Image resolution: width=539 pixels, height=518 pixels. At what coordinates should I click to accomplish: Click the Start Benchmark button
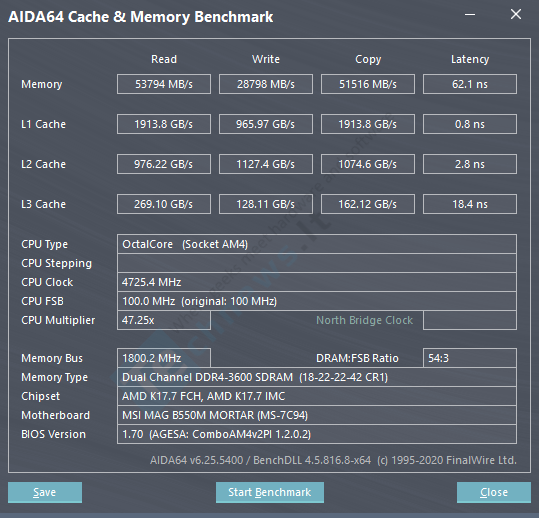pyautogui.click(x=270, y=492)
